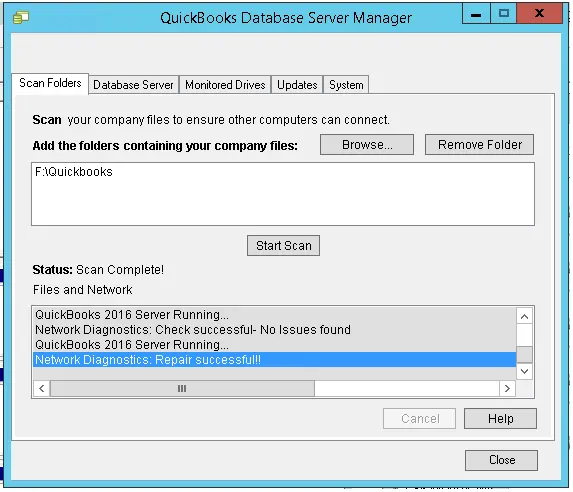Select 'Network Diagnostics: Repair successful!!' row
This screenshot has height=492, width=573.
coord(274,360)
